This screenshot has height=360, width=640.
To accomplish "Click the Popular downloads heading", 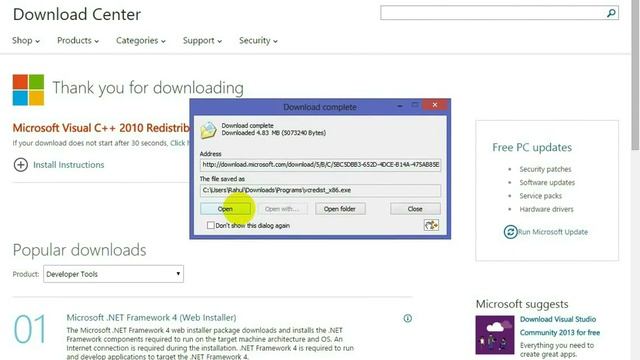I will (x=79, y=250).
